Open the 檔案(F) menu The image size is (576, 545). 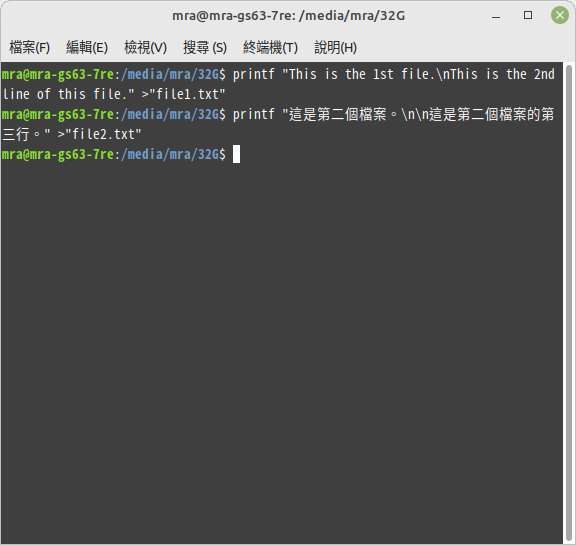[x=29, y=47]
